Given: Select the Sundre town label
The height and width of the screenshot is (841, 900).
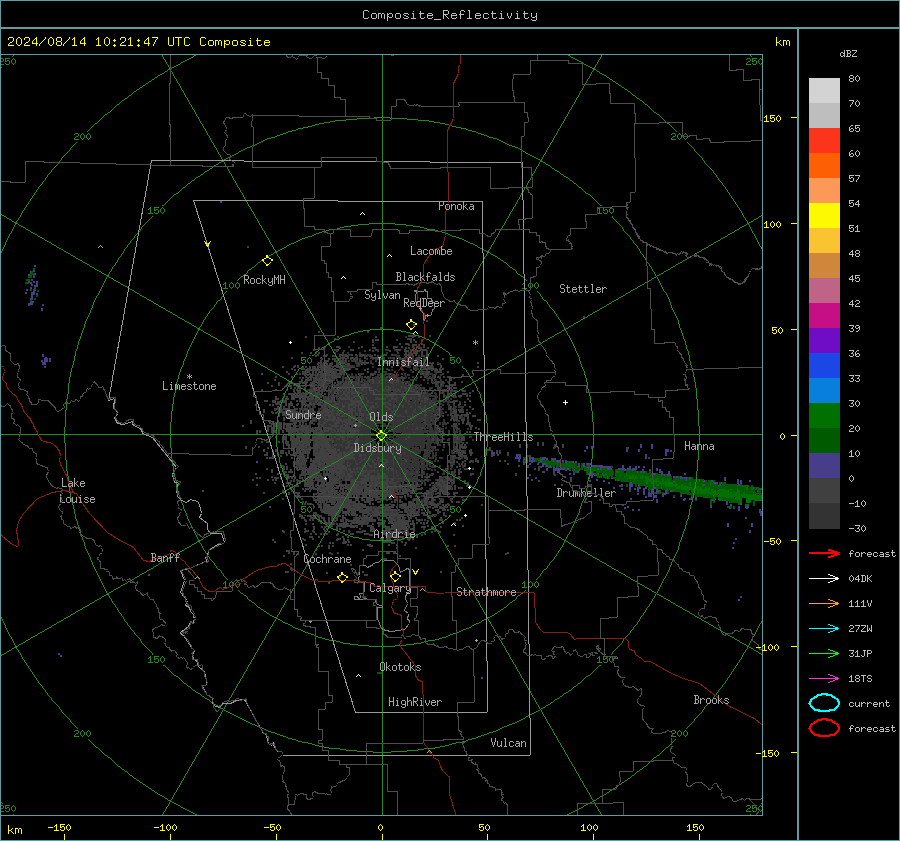Looking at the screenshot, I should coord(303,414).
